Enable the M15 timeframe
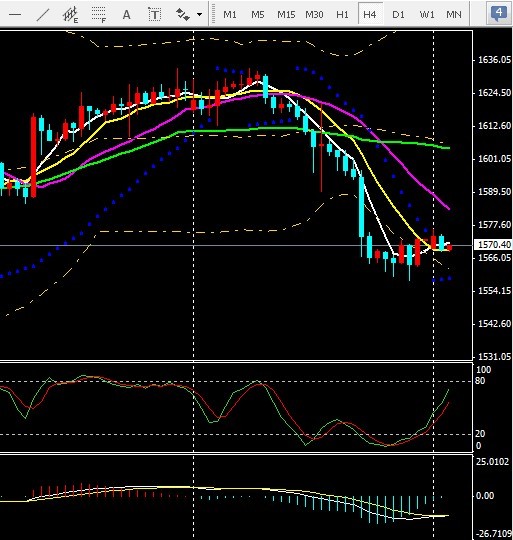This screenshot has height=540, width=513. tap(286, 14)
